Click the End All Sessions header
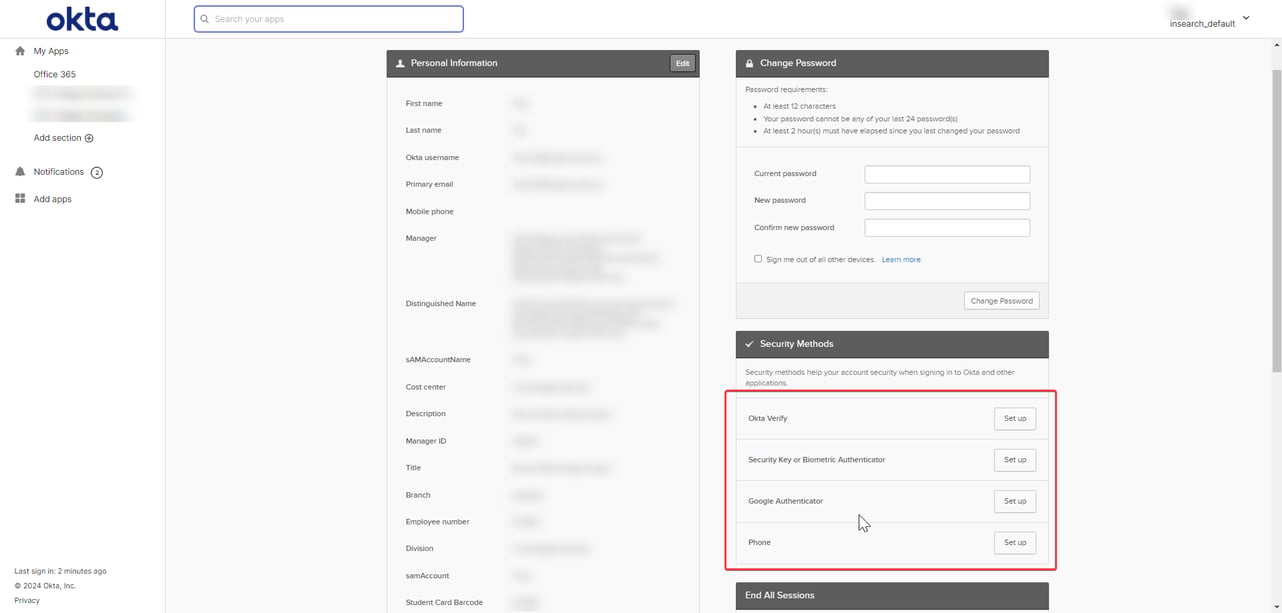This screenshot has width=1282, height=613. pyautogui.click(x=892, y=596)
